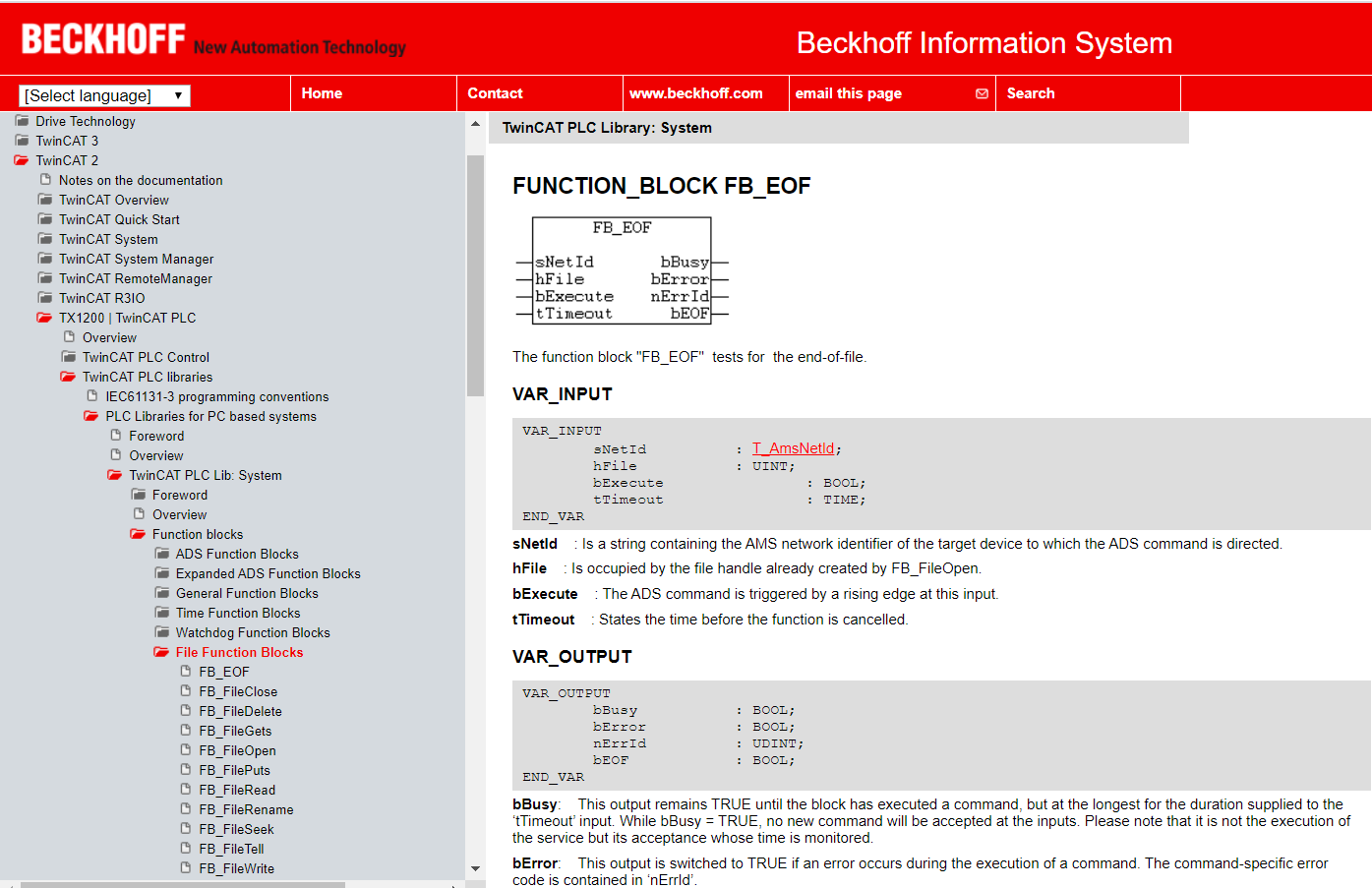Click the folder icon beside TwinCAT System Manager
The image size is (1372, 888).
point(43,258)
